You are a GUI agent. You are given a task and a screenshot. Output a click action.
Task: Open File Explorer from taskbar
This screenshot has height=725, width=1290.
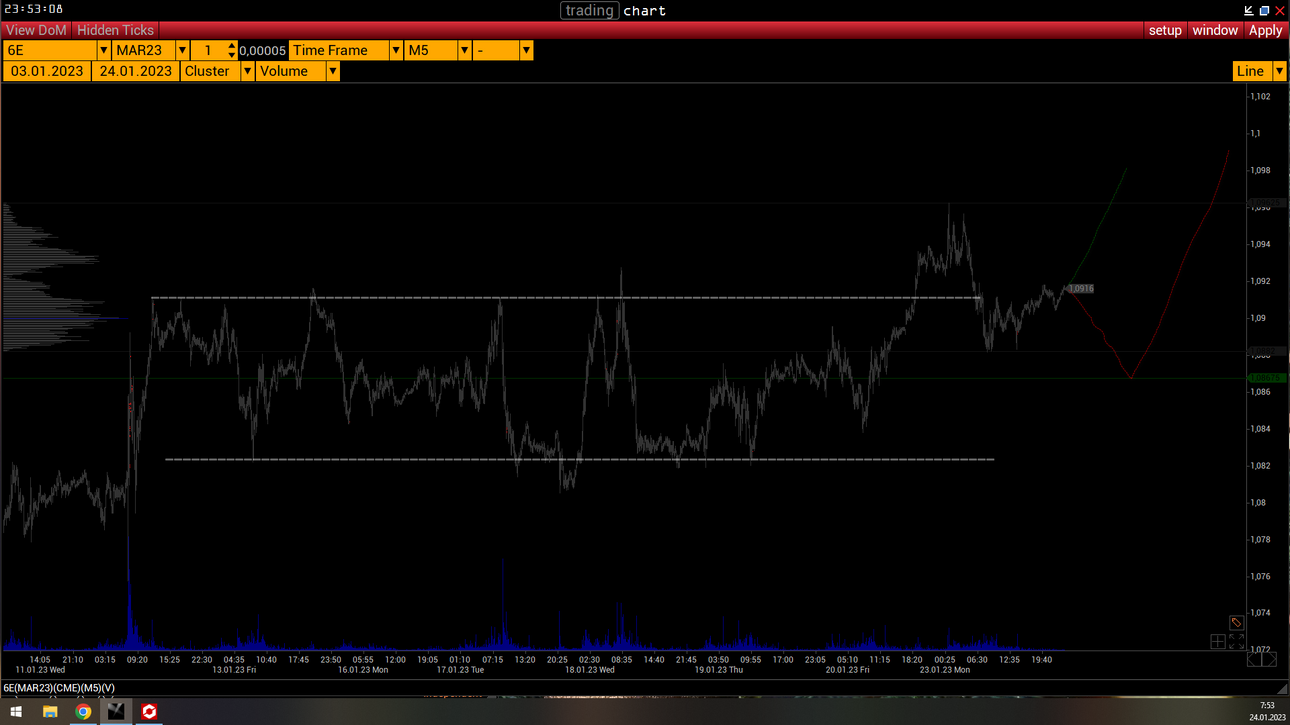coord(50,712)
